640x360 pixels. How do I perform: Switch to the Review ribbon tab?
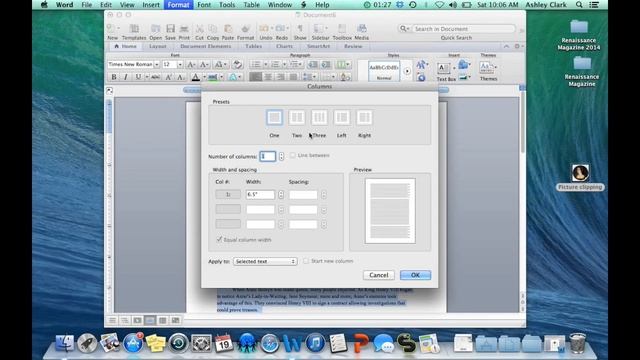[x=353, y=46]
